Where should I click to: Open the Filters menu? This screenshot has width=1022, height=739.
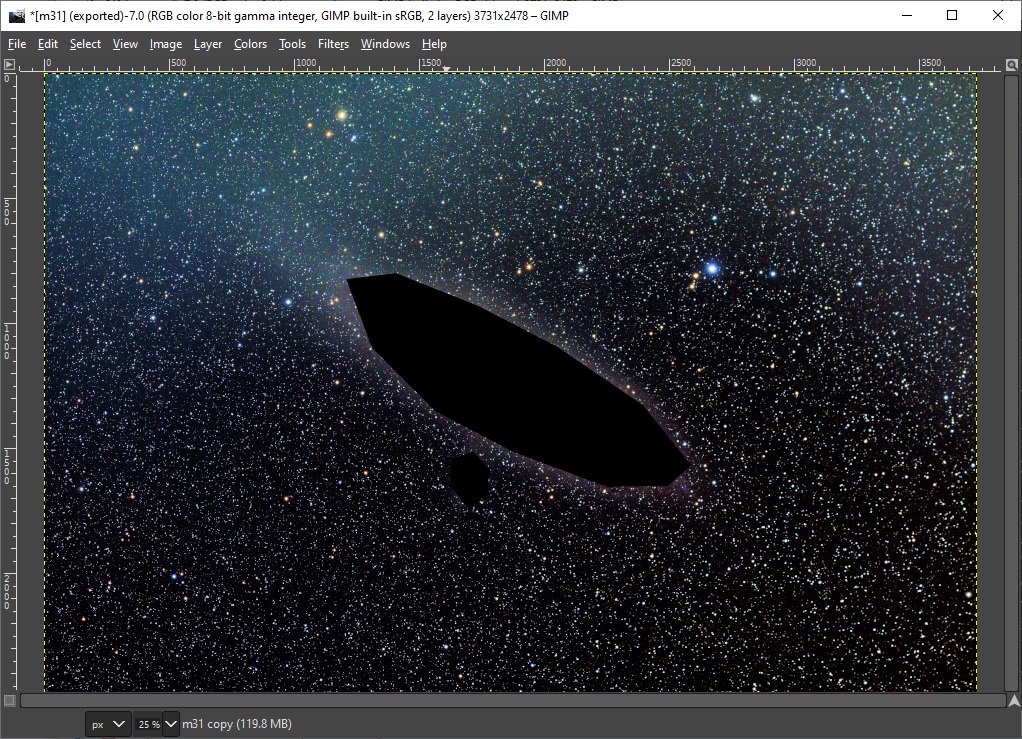tap(333, 44)
